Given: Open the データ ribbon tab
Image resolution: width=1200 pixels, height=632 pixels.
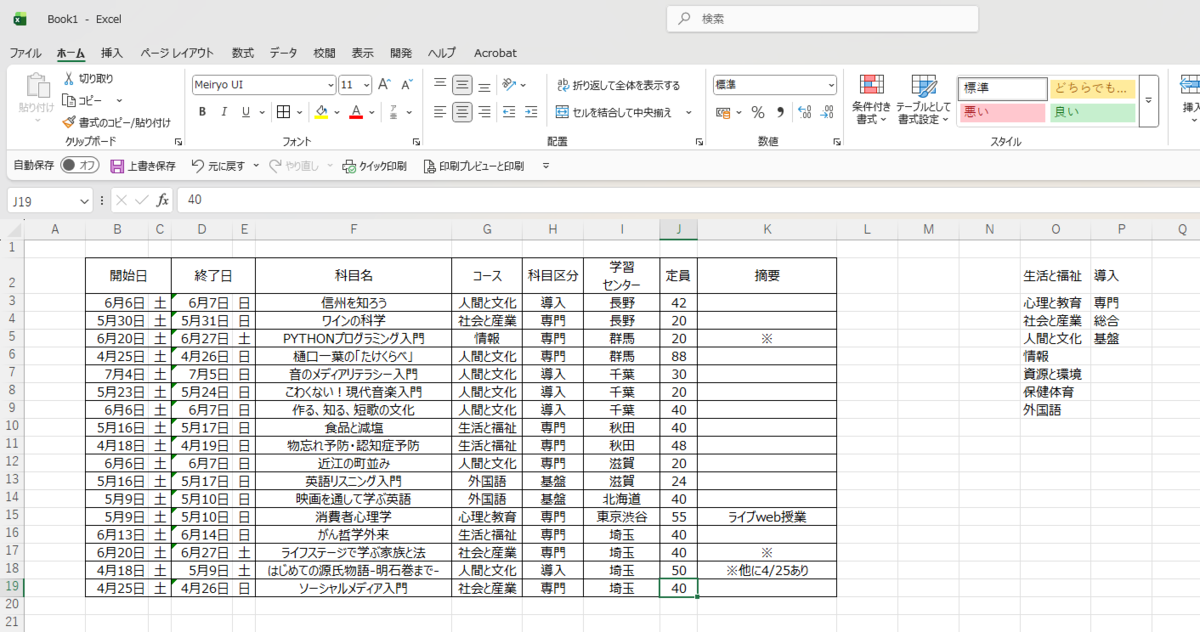Looking at the screenshot, I should [283, 53].
